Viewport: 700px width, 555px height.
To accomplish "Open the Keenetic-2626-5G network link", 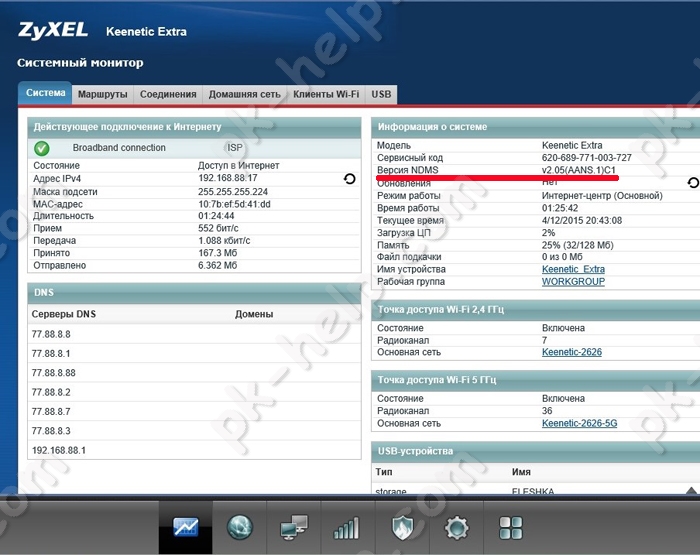I will [579, 423].
